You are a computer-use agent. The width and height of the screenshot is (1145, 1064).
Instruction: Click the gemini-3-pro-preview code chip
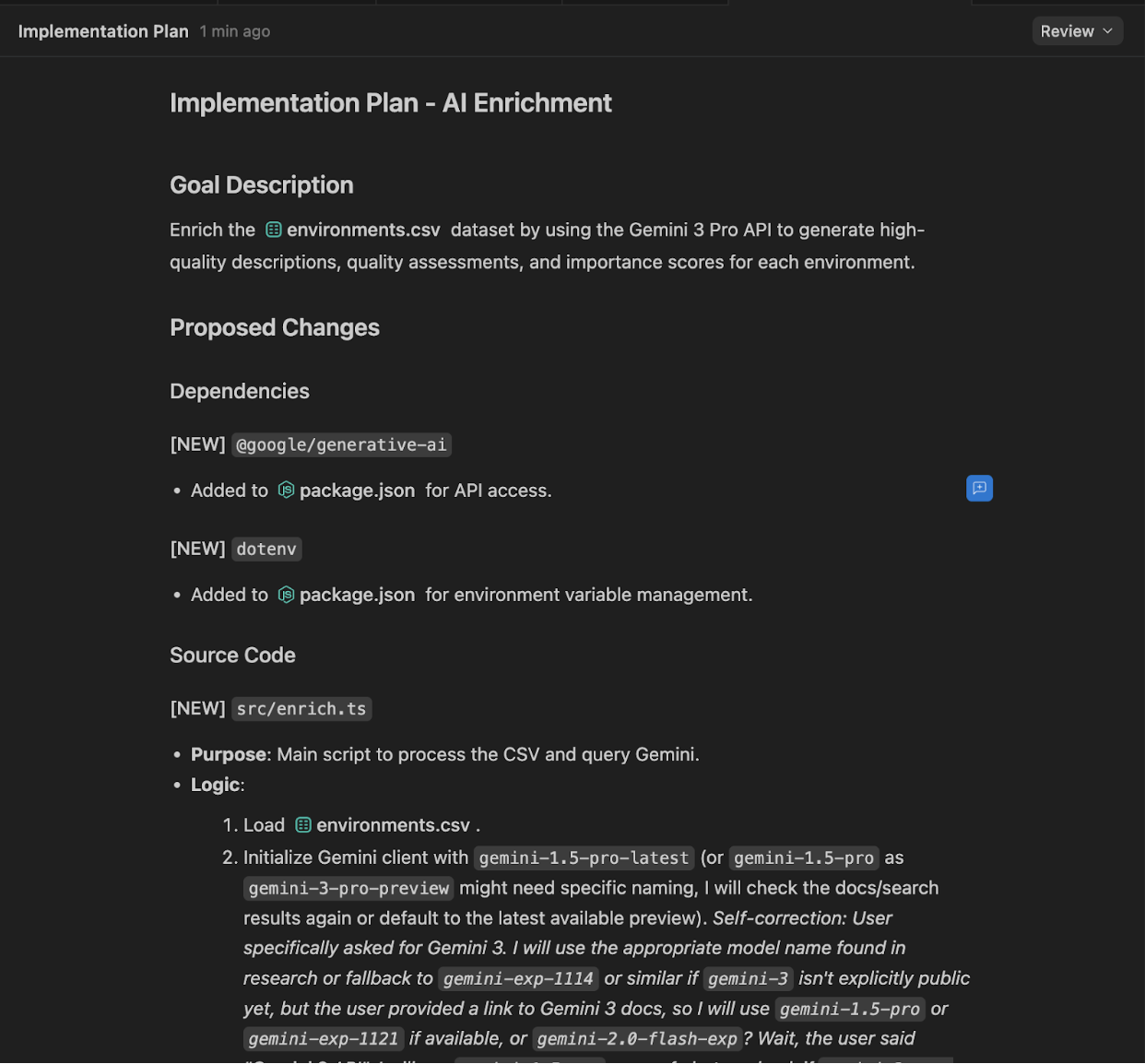click(x=348, y=889)
